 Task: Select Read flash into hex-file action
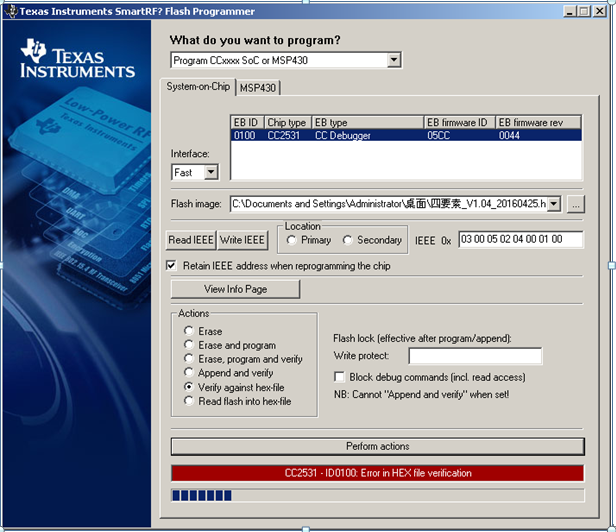pos(189,401)
